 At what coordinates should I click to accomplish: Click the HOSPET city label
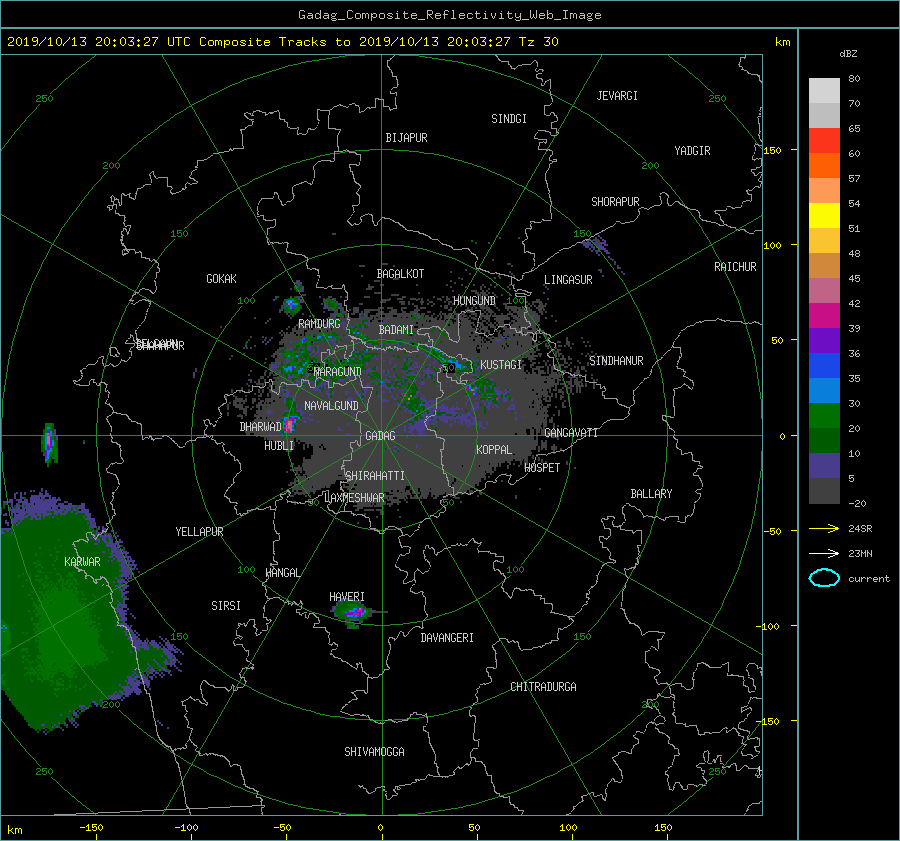542,468
